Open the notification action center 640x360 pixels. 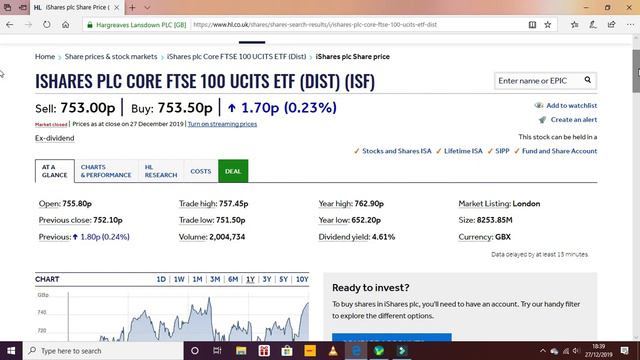(x=624, y=351)
